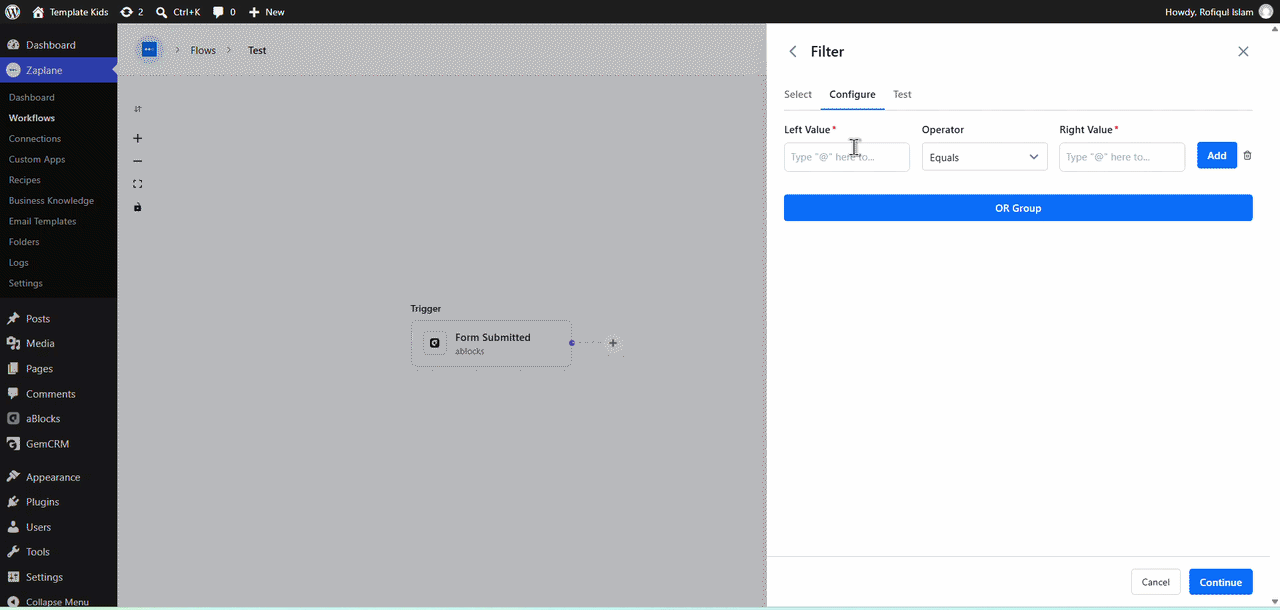Open Flows in the breadcrumb

[x=203, y=50]
